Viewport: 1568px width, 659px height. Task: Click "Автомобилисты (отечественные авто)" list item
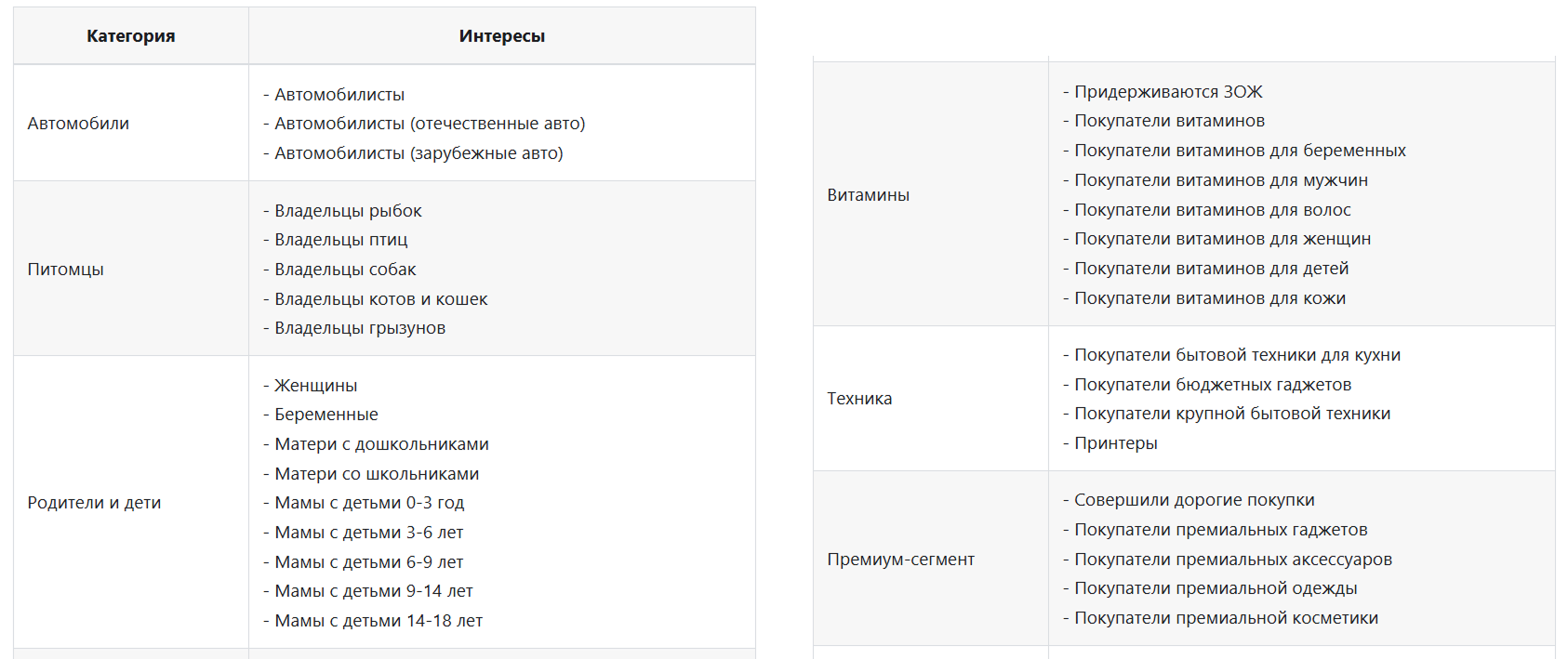tap(430, 124)
